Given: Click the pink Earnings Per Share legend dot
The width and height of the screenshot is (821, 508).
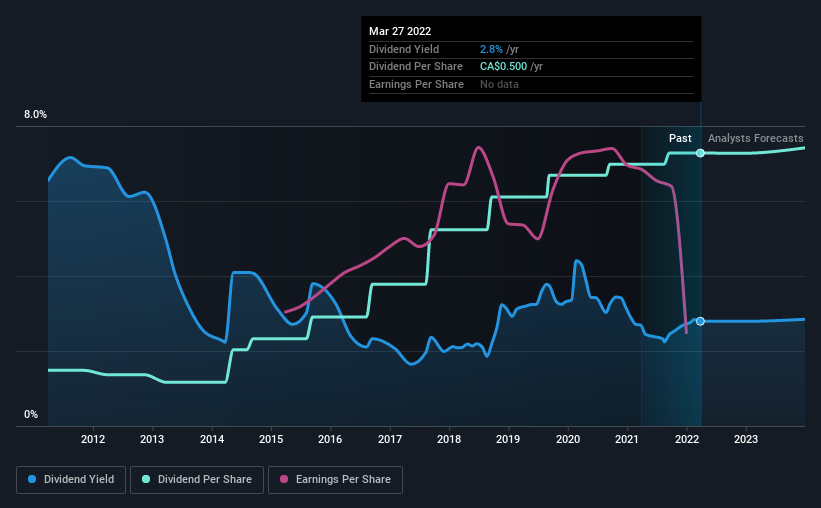Looking at the screenshot, I should tap(284, 479).
